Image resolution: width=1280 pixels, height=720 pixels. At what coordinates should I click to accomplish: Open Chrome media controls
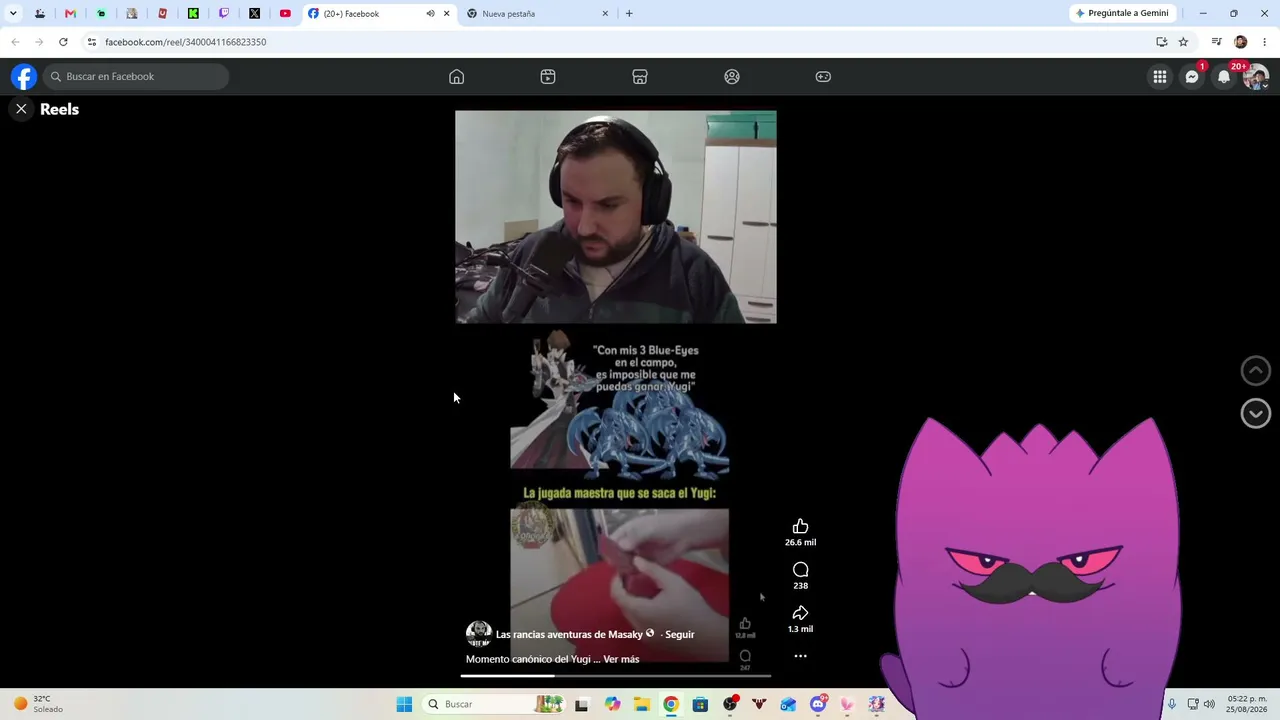tap(1216, 42)
